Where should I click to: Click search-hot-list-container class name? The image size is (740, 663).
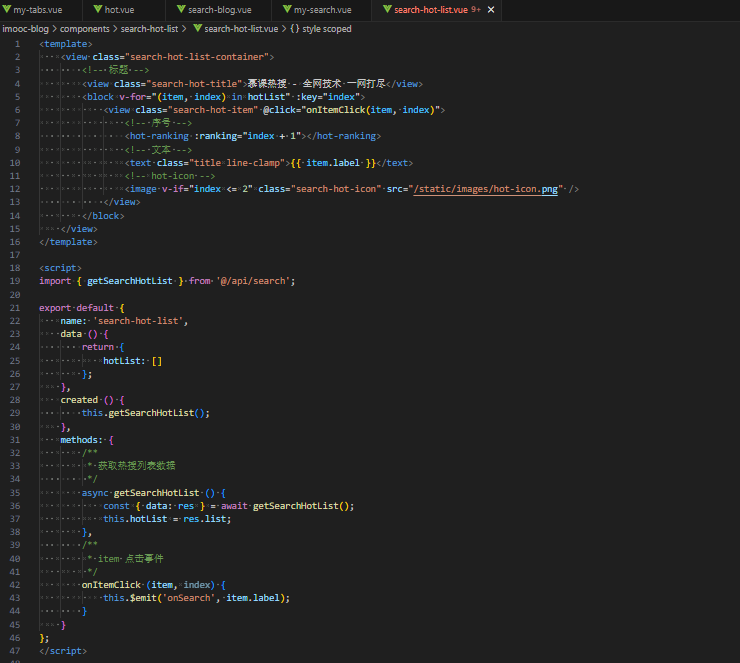point(197,57)
